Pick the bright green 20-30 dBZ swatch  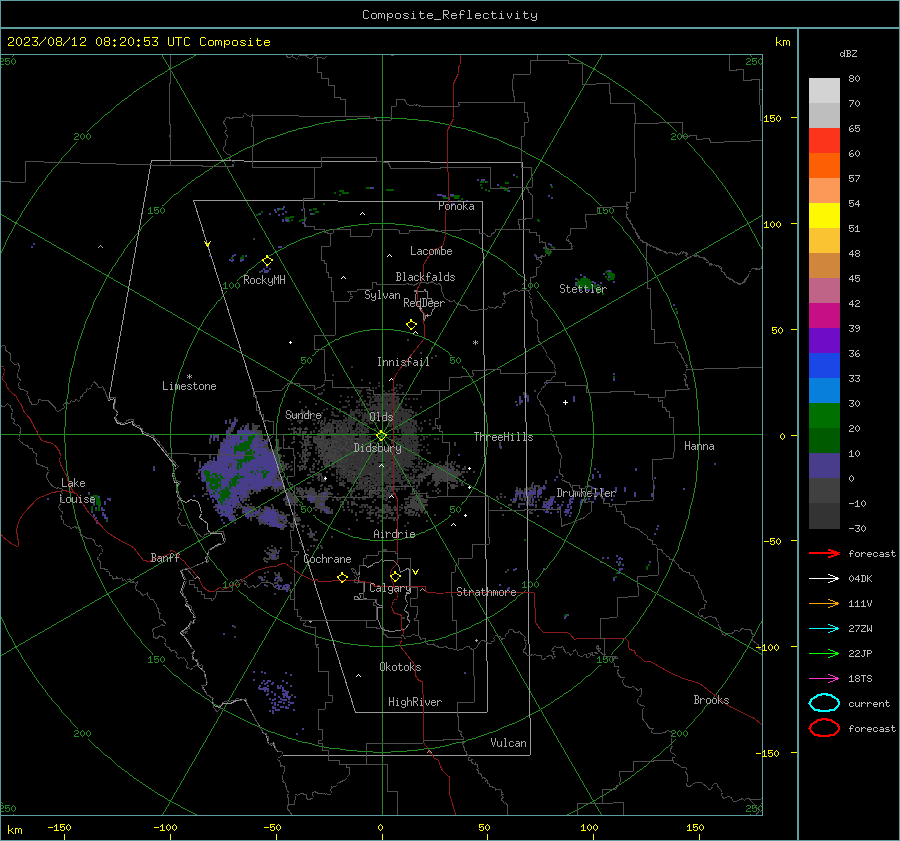tap(824, 416)
